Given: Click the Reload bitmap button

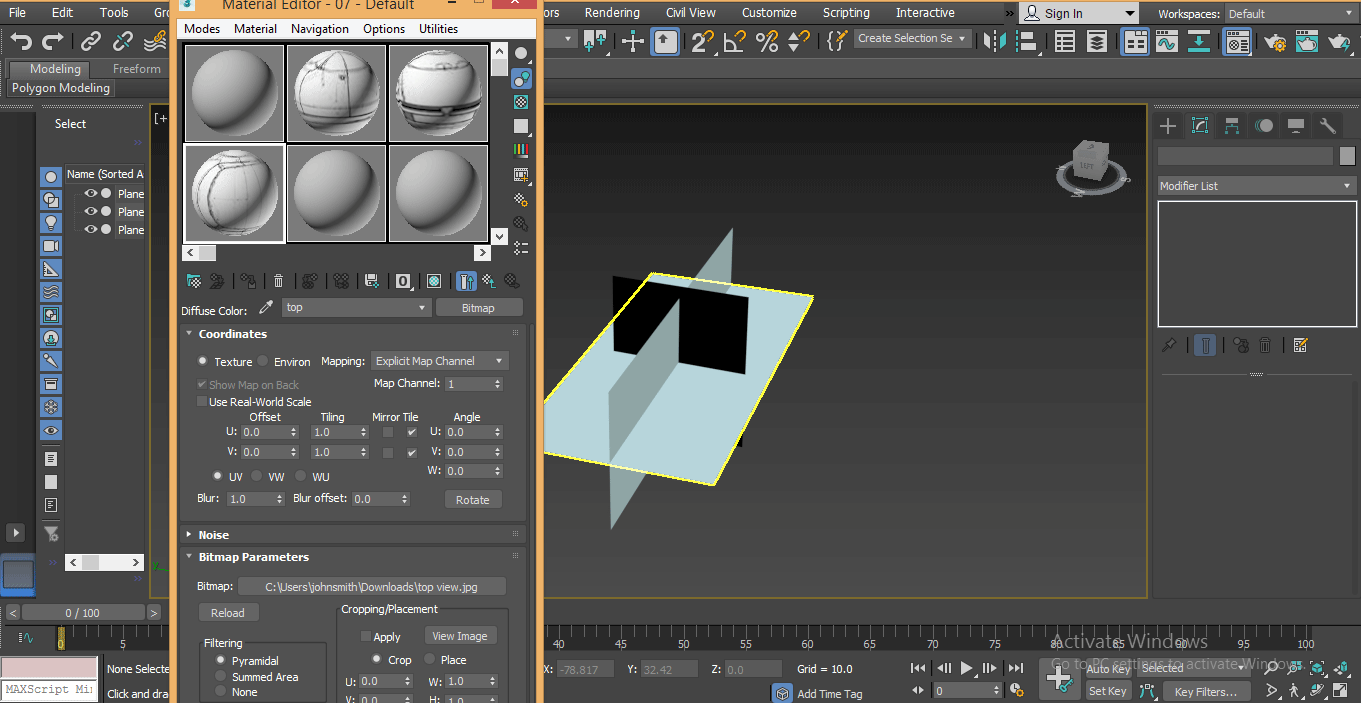Looking at the screenshot, I should point(228,613).
